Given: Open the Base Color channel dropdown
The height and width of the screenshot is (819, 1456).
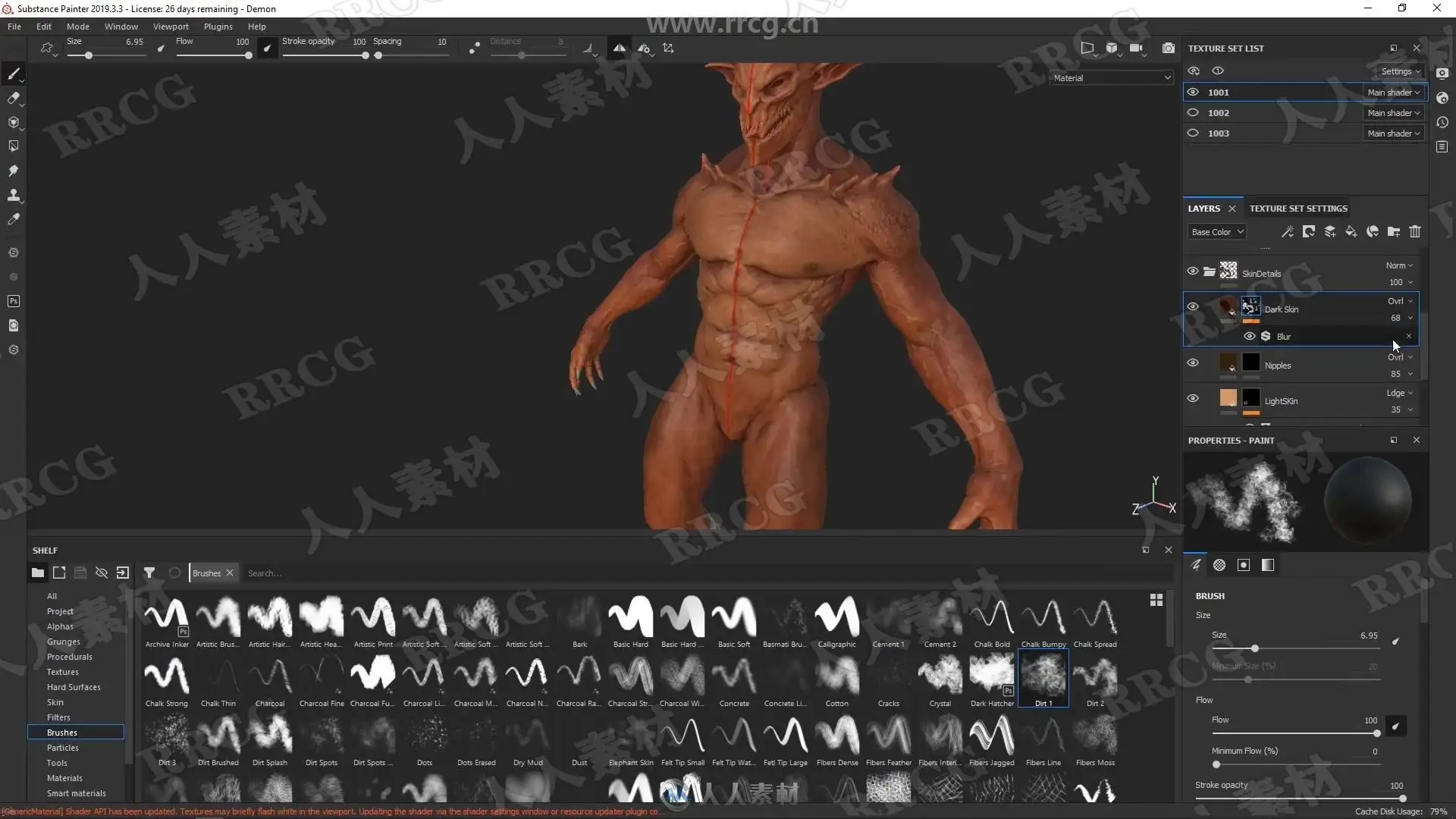Looking at the screenshot, I should [1216, 232].
